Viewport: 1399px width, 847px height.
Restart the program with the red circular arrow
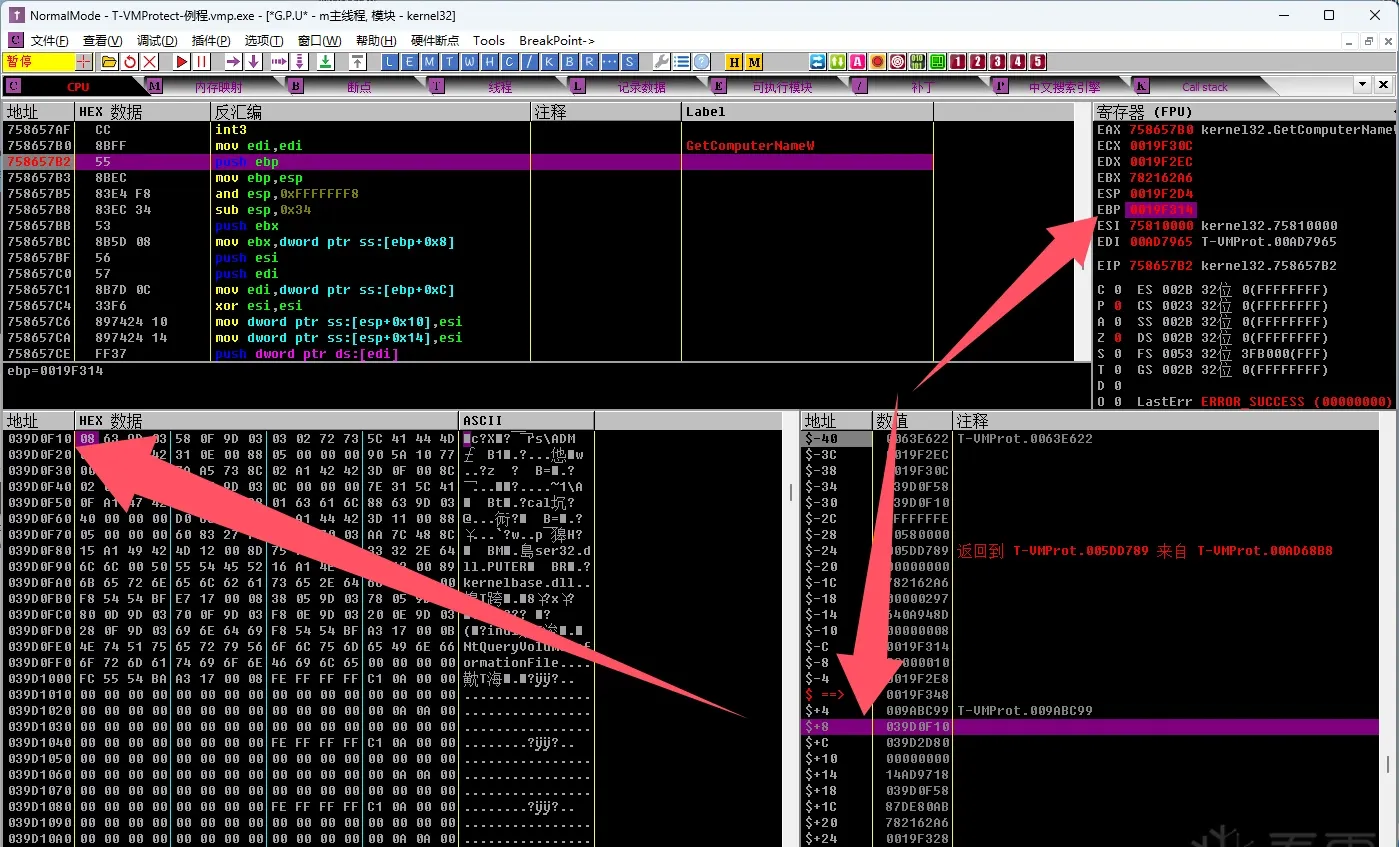click(130, 62)
